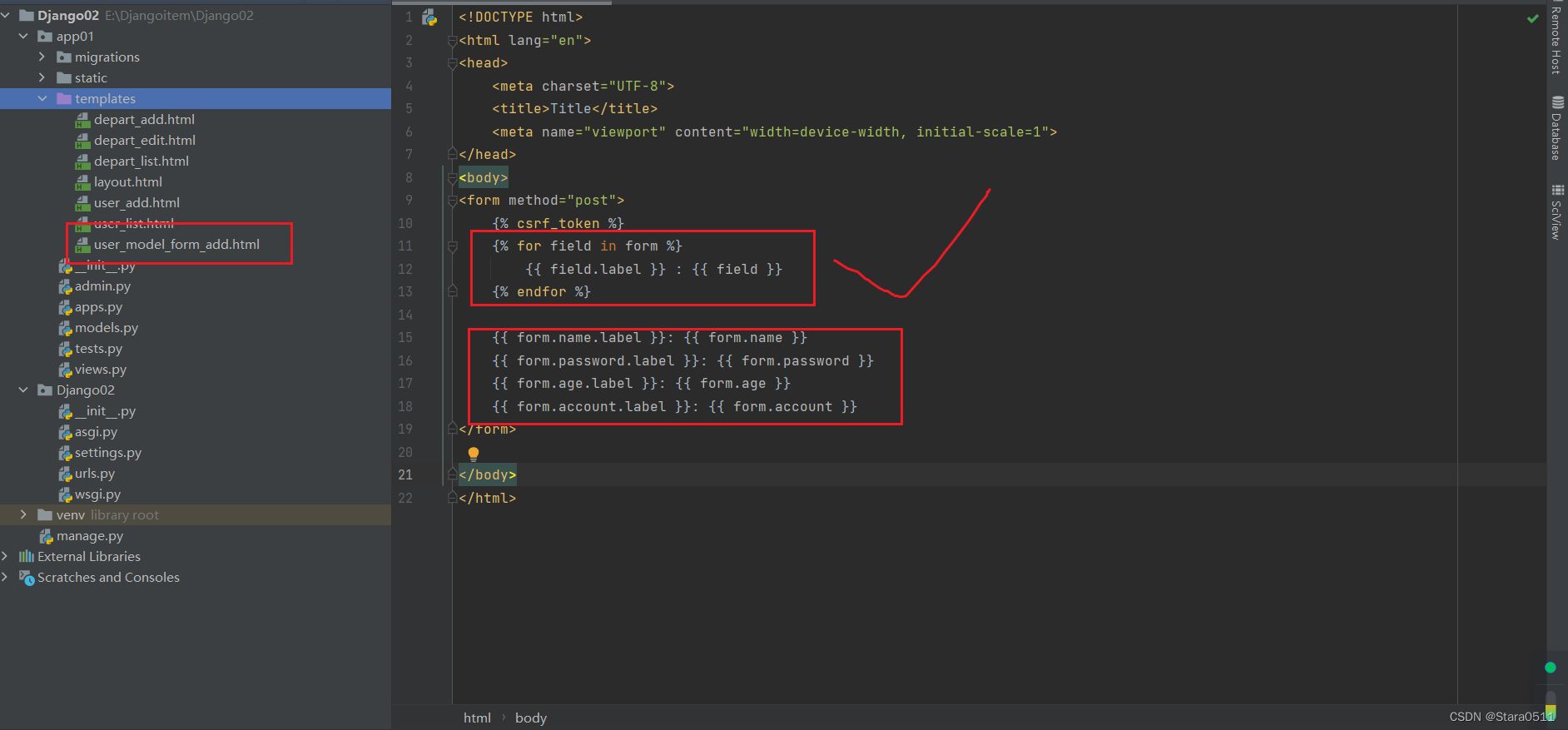Image resolution: width=1568 pixels, height=730 pixels.
Task: Click fold end marker at line 13
Action: click(452, 291)
